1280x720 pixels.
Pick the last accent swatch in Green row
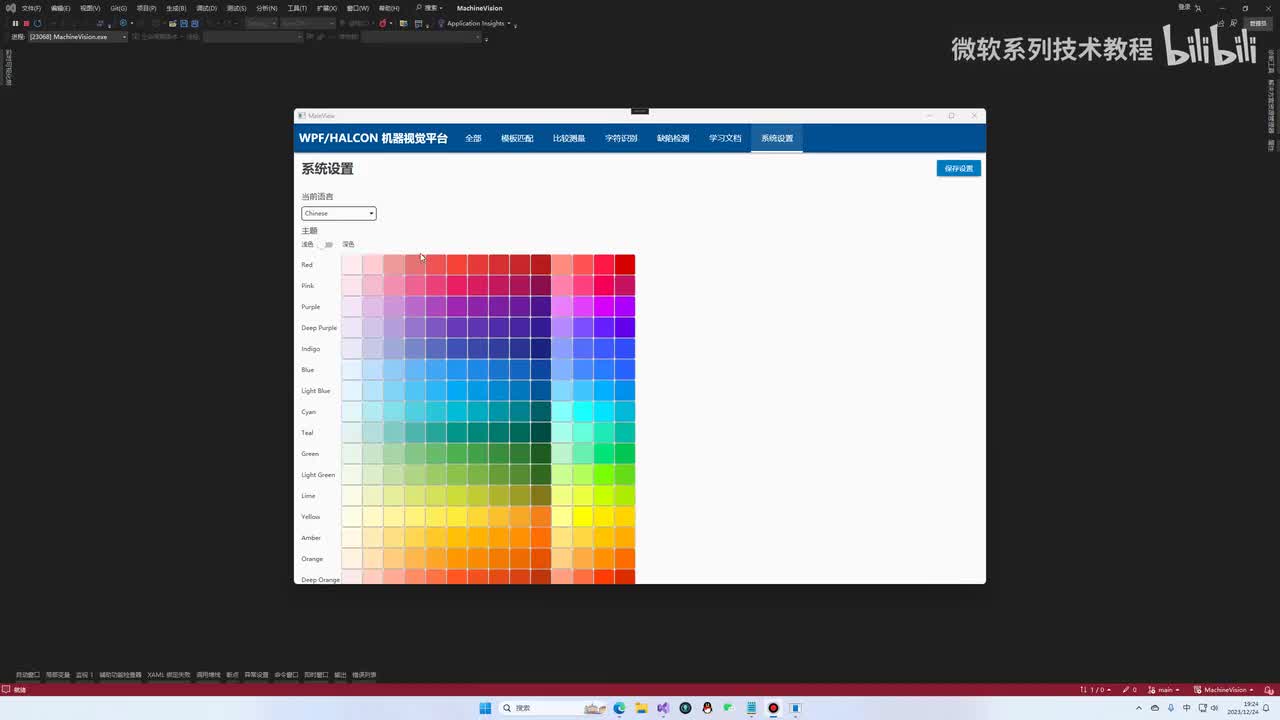click(x=624, y=454)
